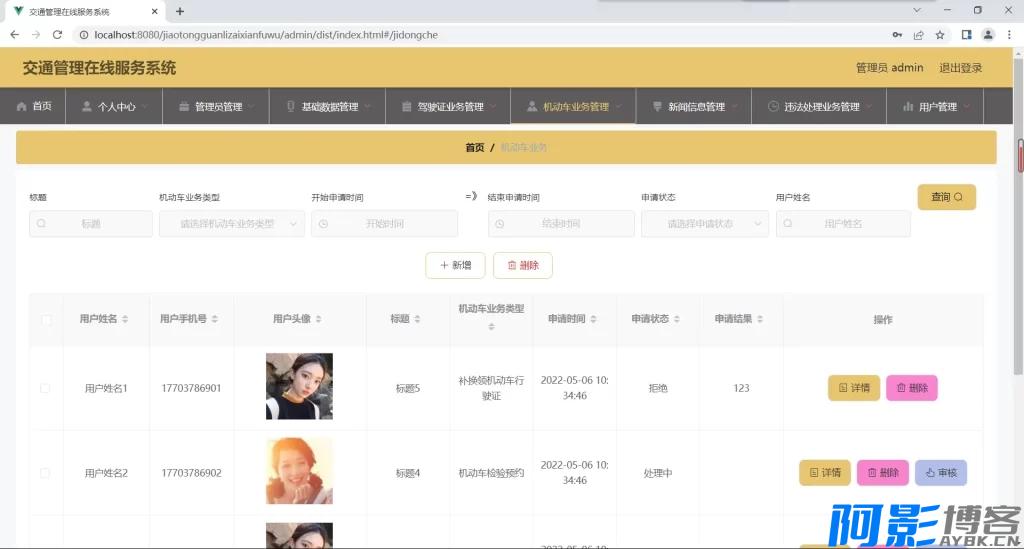
Task: Click the sort icon next to 申请状态
Action: coord(678,319)
